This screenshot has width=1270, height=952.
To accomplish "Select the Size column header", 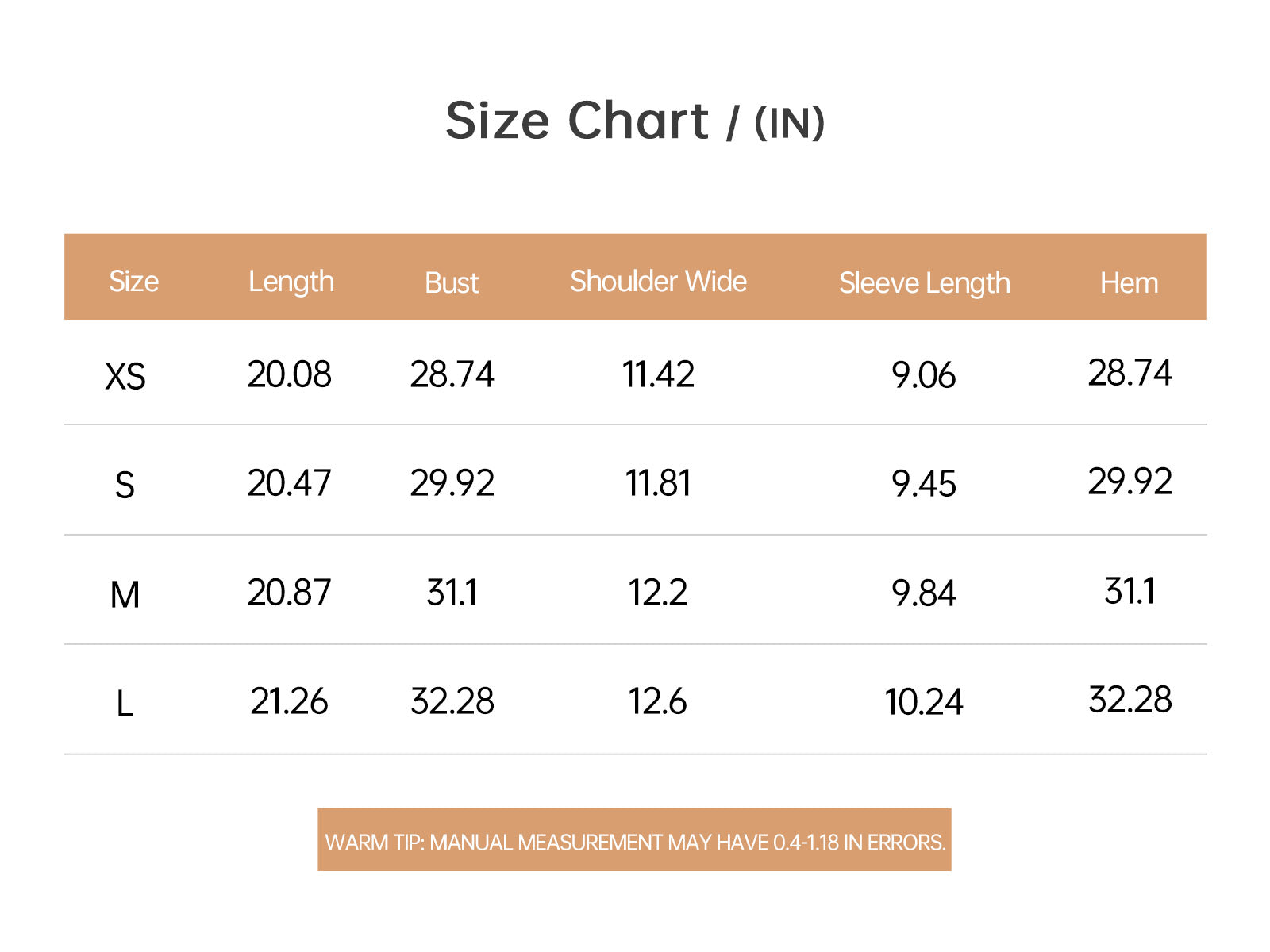I will click(x=133, y=282).
